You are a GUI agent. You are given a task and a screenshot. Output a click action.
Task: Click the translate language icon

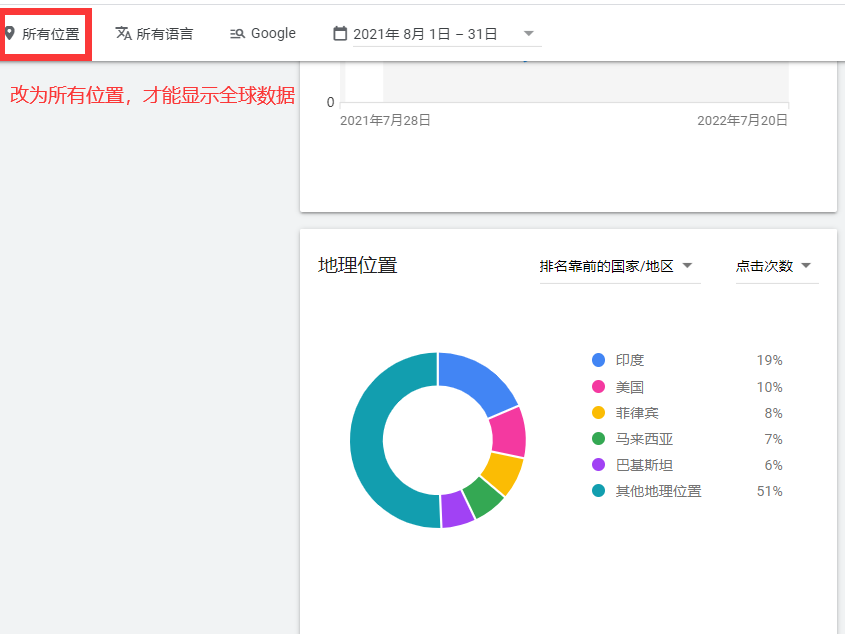pyautogui.click(x=123, y=33)
